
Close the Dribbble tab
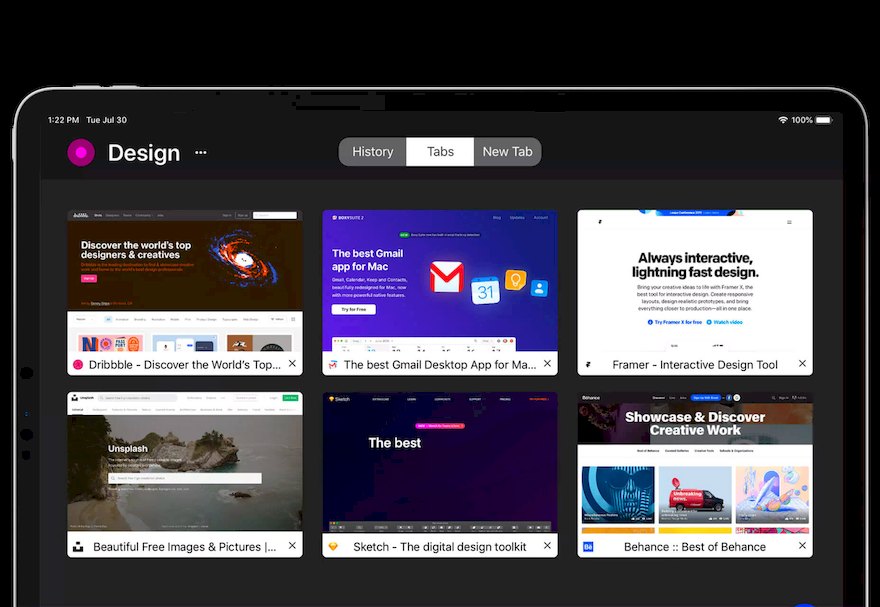click(x=292, y=364)
